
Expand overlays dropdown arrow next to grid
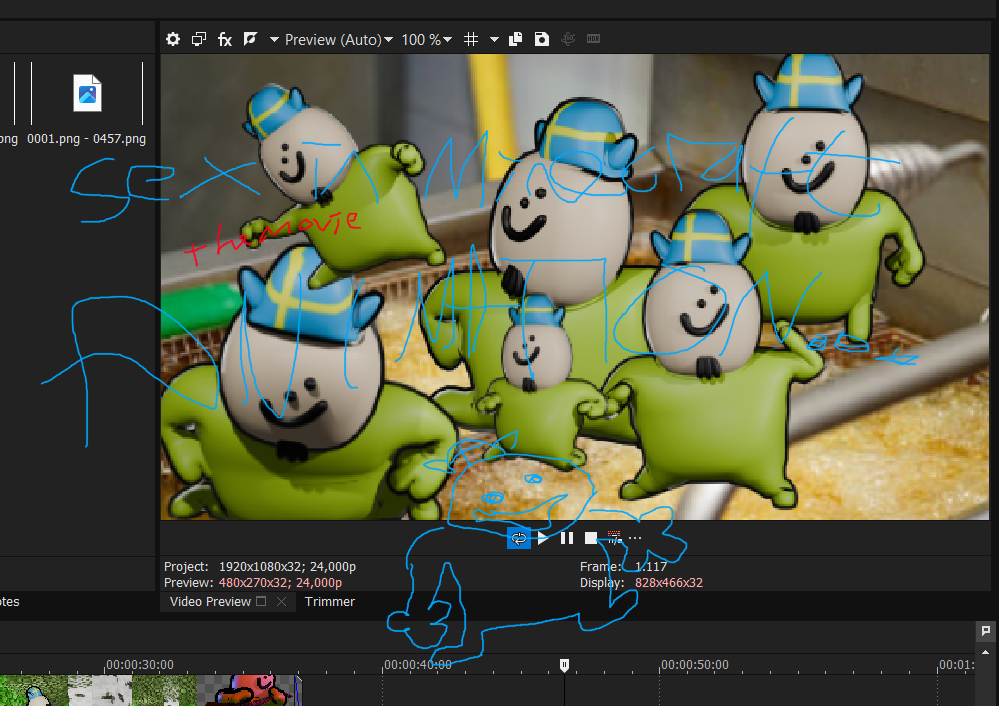[494, 40]
